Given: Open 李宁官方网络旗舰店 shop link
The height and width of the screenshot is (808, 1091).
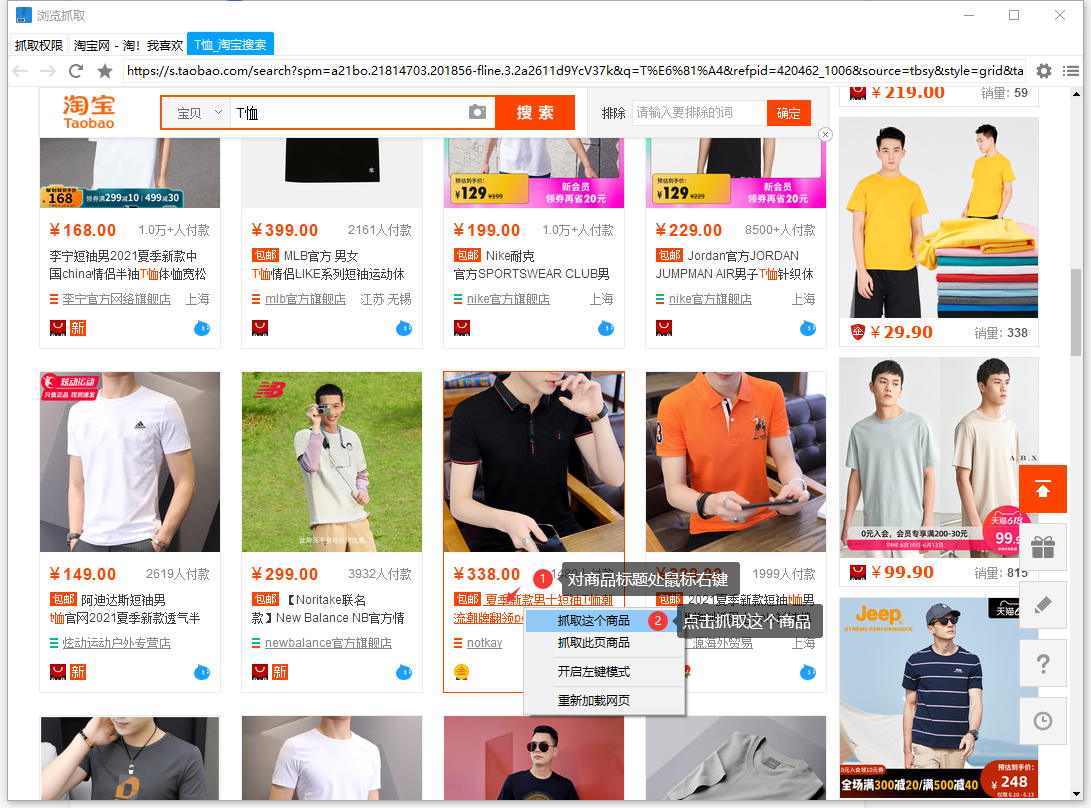Looking at the screenshot, I should click(116, 299).
